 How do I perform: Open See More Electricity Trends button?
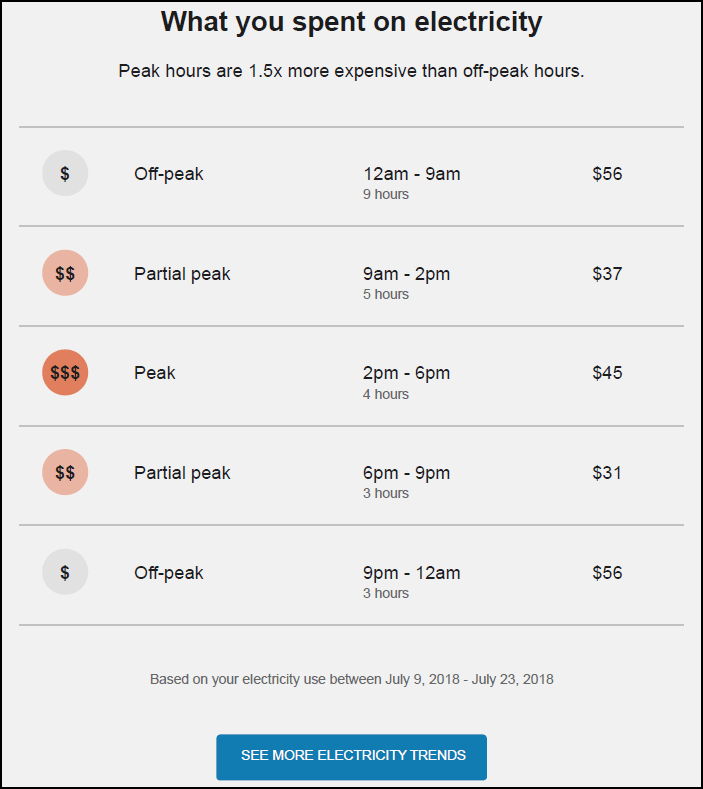click(351, 757)
